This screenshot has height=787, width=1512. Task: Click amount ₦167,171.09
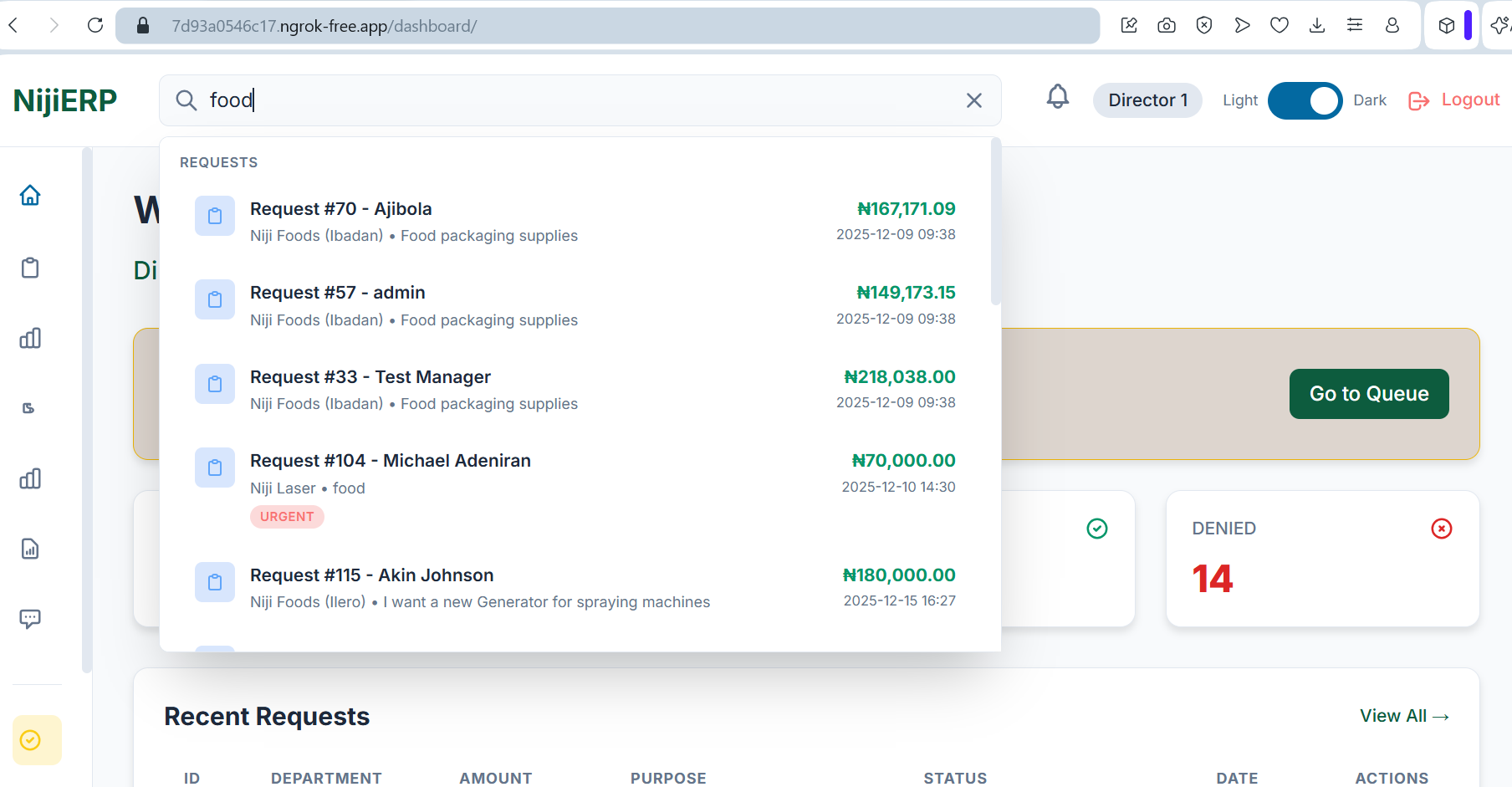pos(907,209)
